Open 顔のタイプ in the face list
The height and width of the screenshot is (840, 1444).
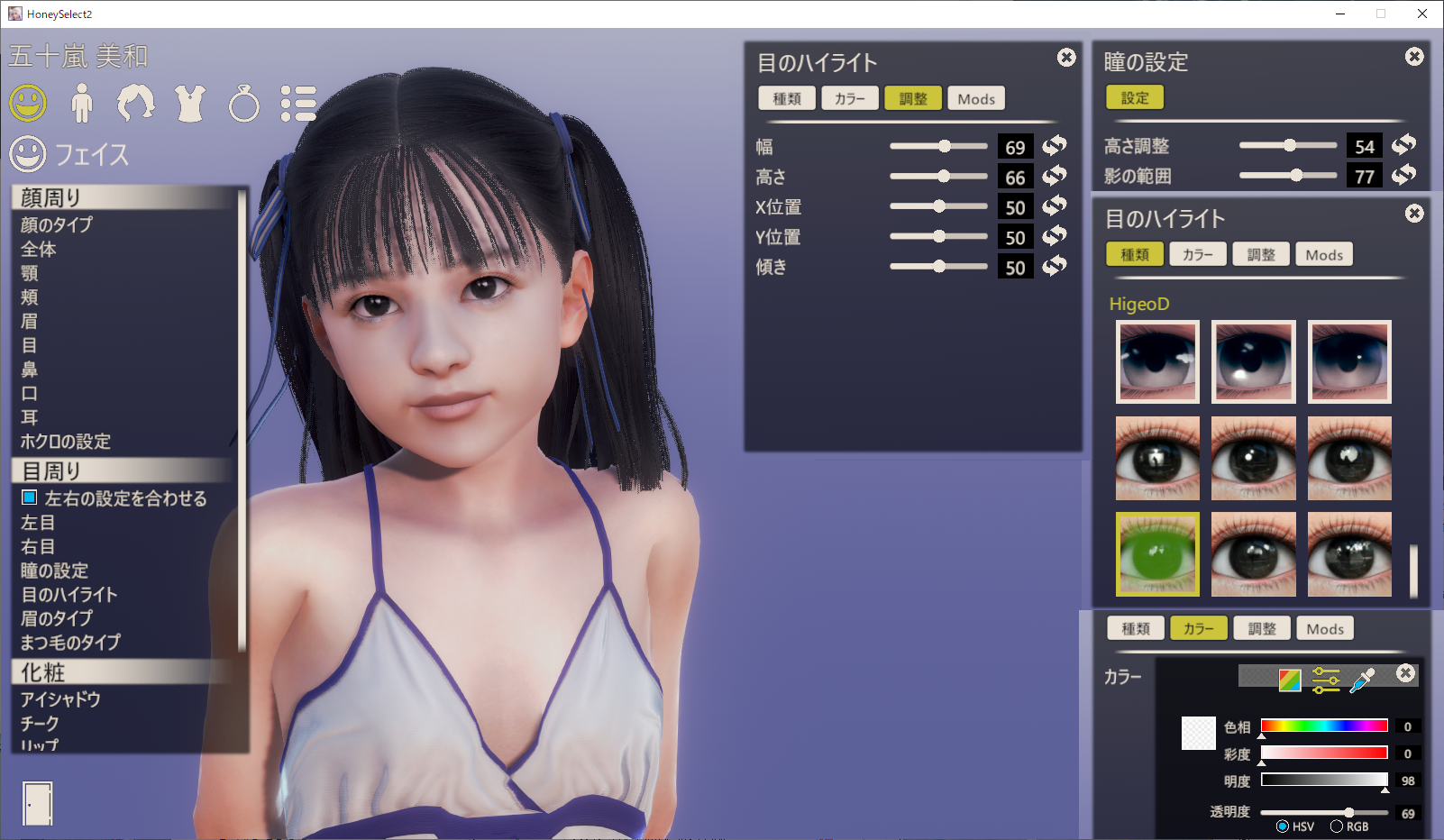(x=57, y=224)
